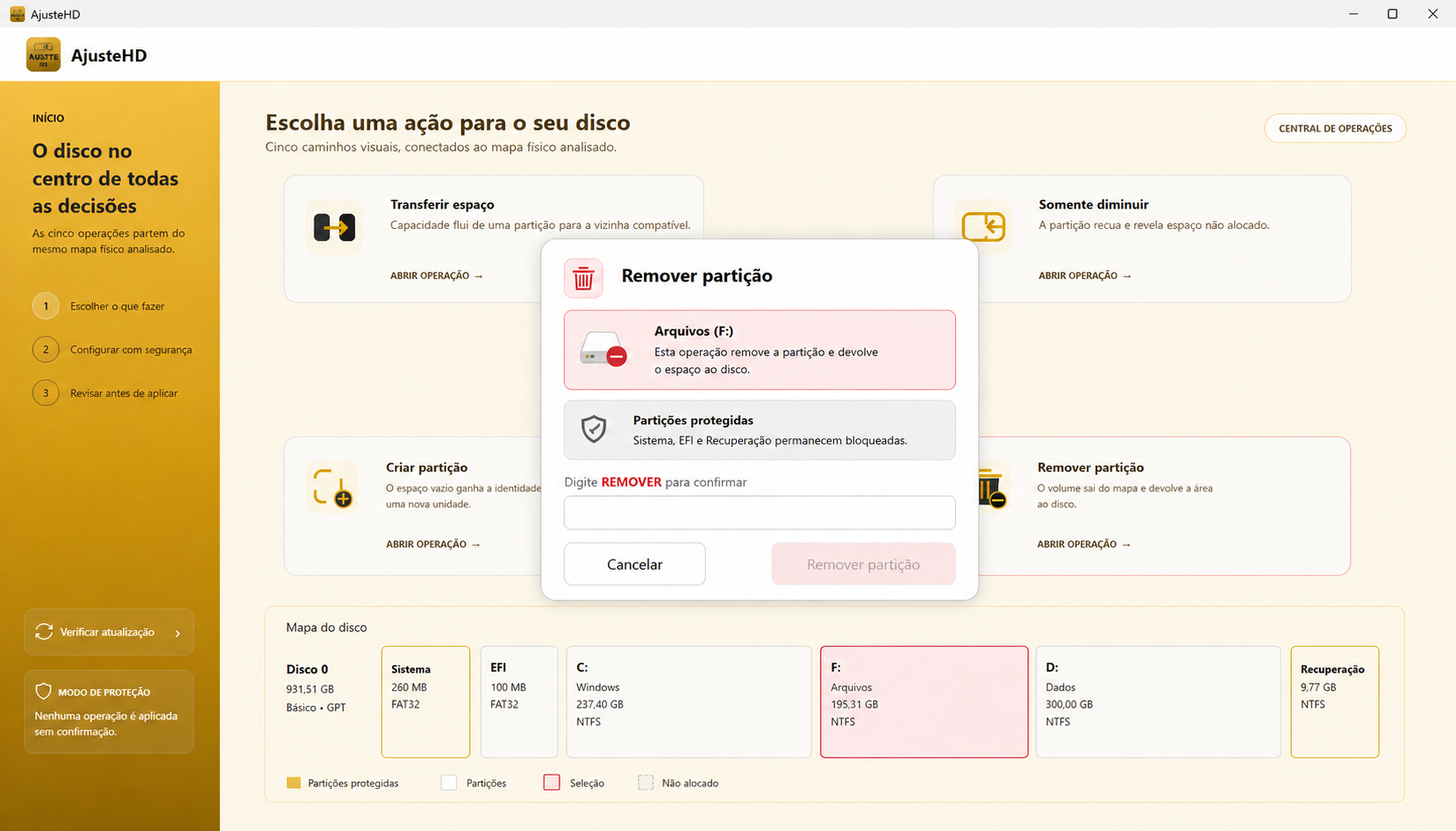Image resolution: width=1456 pixels, height=831 pixels.
Task: Click the Modo de Proteção notice
Action: point(109,712)
